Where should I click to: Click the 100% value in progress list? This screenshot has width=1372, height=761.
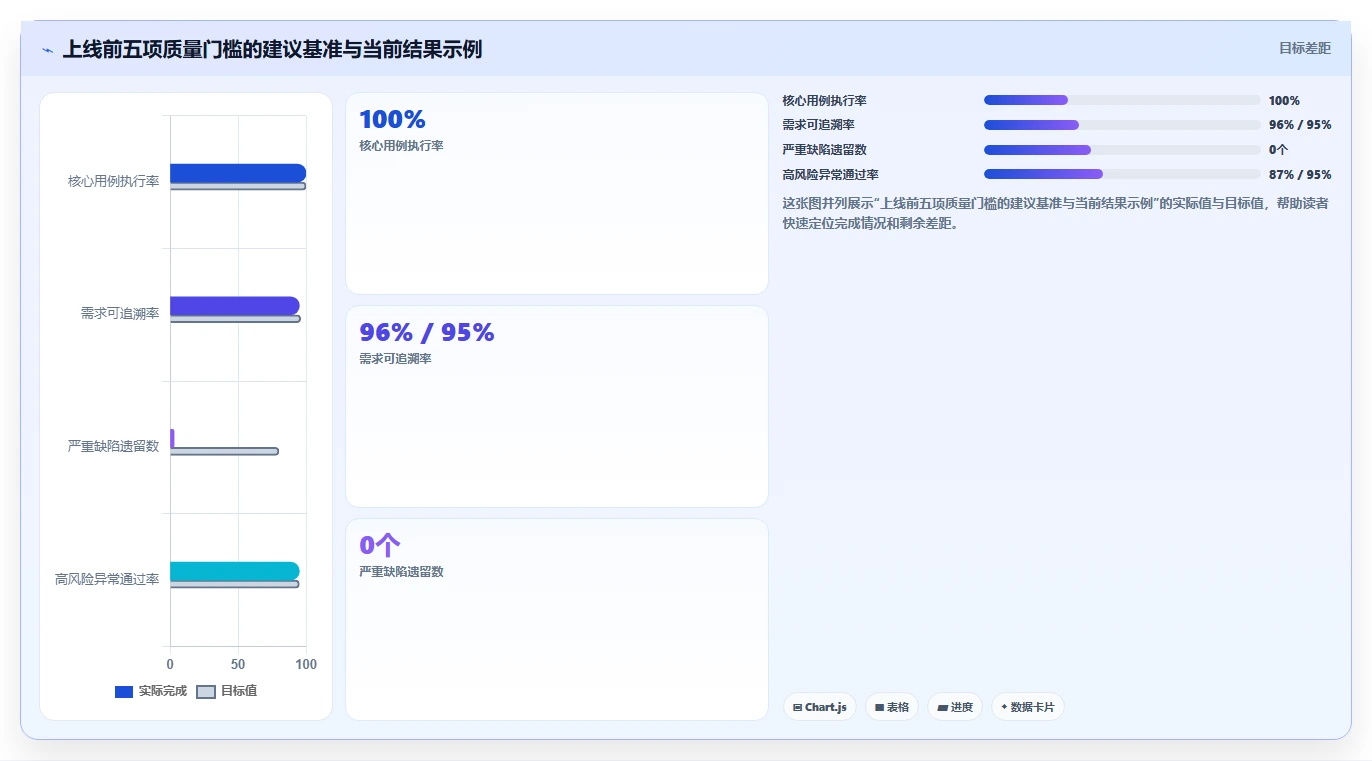(1284, 101)
